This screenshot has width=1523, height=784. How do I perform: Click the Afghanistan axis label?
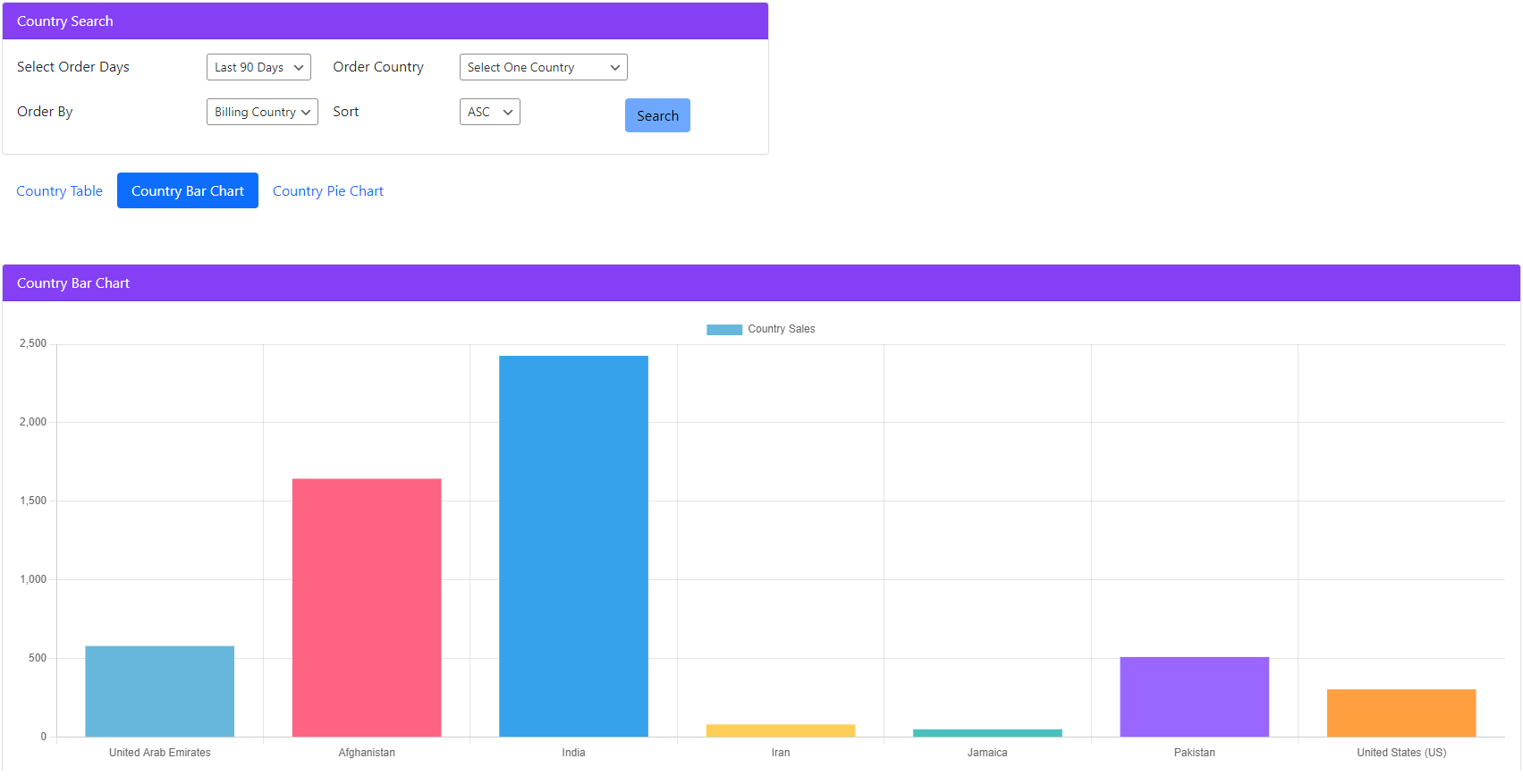(367, 753)
